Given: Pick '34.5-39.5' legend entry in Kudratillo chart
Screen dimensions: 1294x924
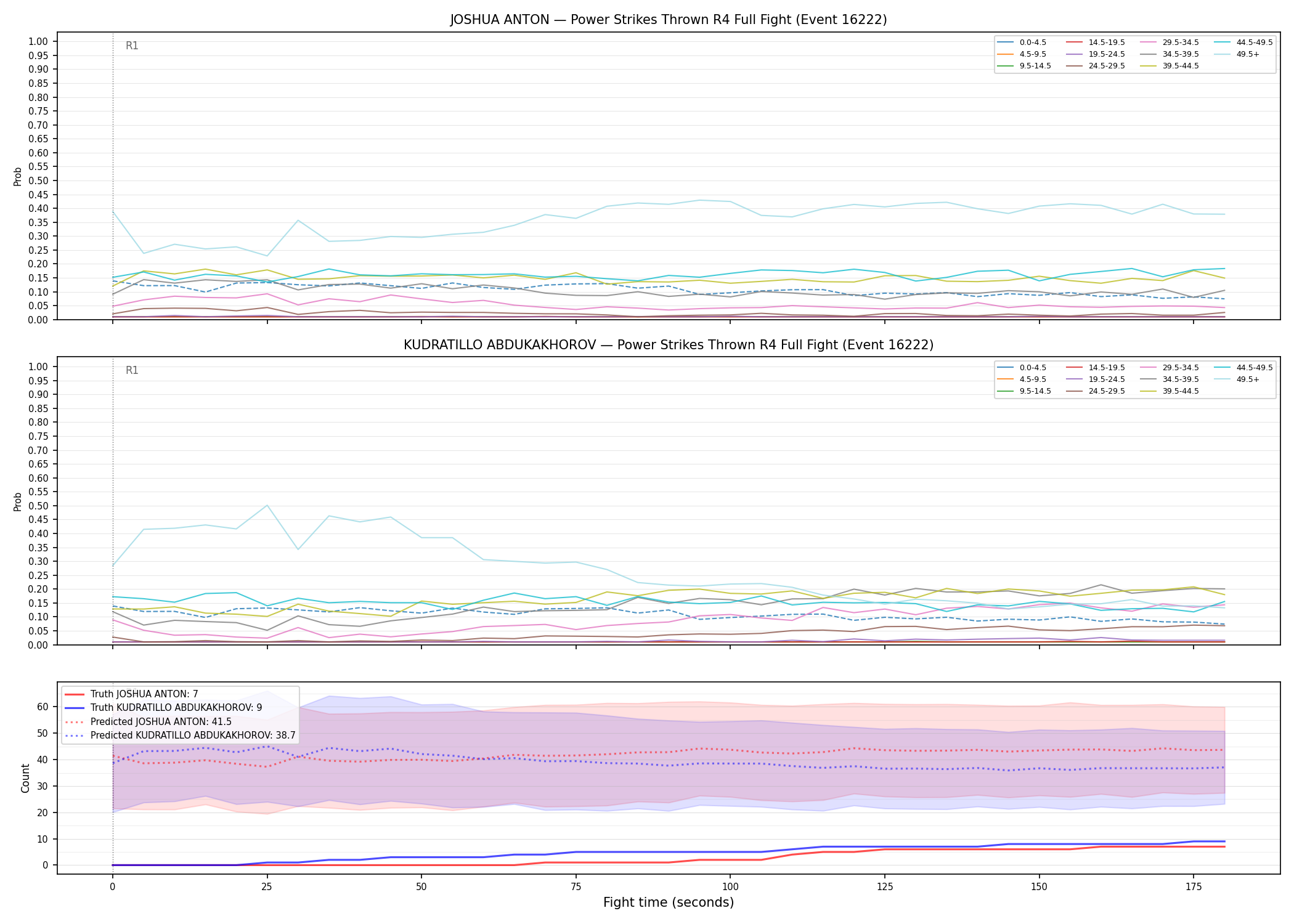Looking at the screenshot, I should coord(1170,379).
